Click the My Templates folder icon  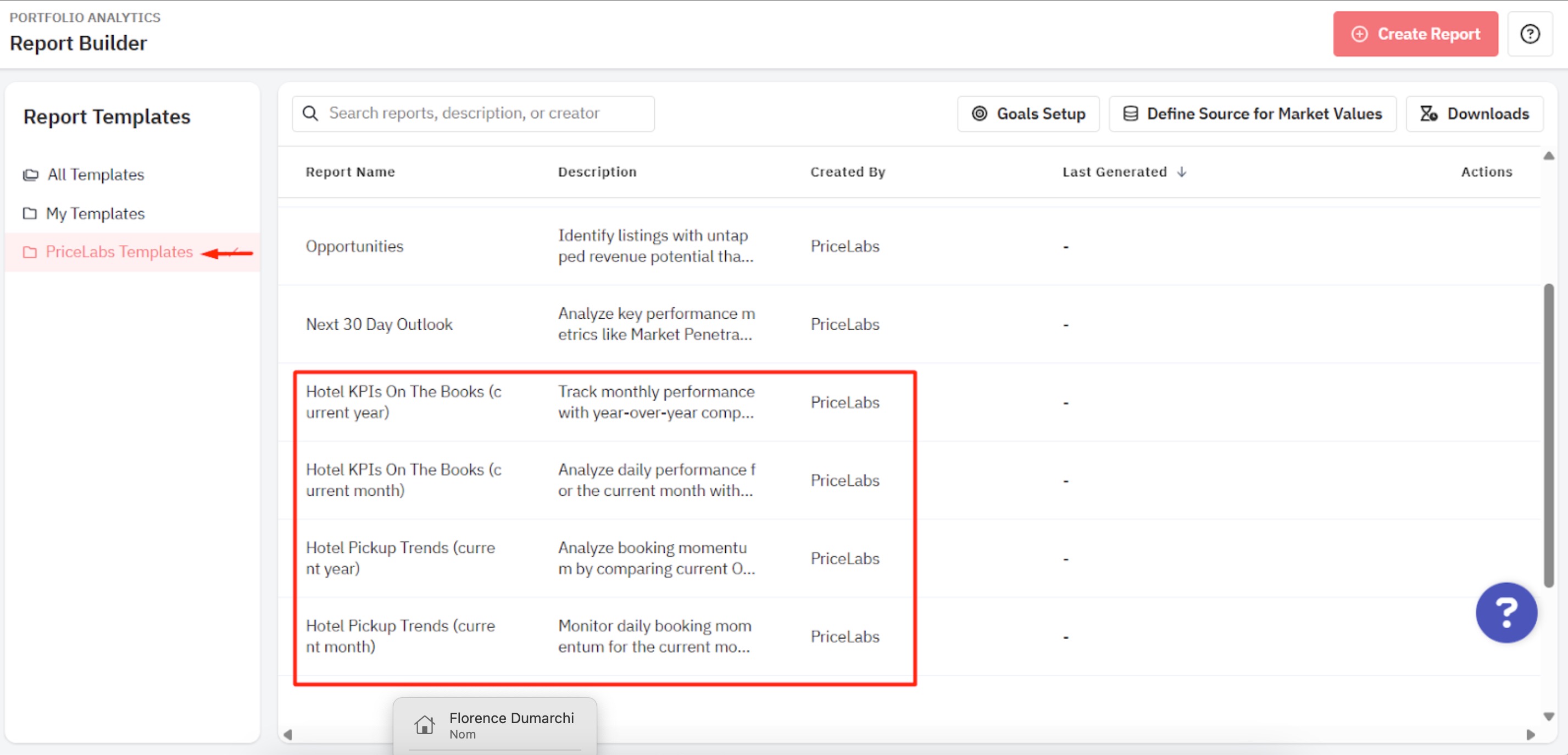point(30,214)
